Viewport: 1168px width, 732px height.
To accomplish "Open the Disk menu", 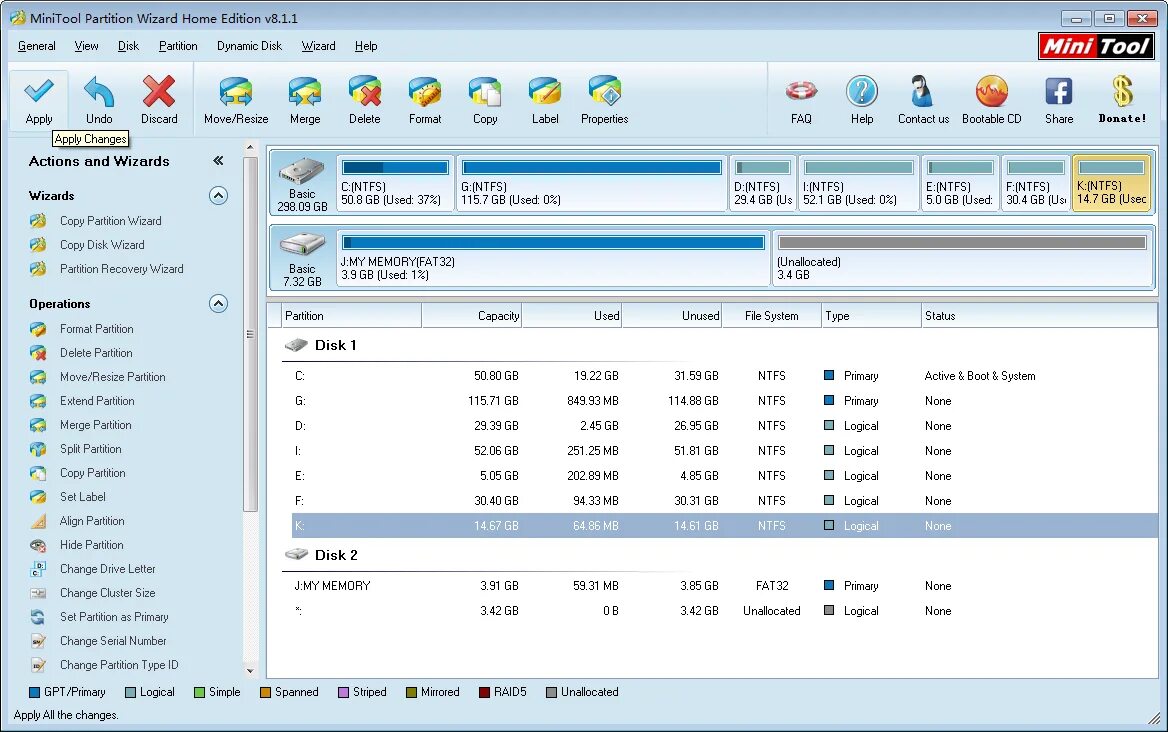I will (x=128, y=46).
